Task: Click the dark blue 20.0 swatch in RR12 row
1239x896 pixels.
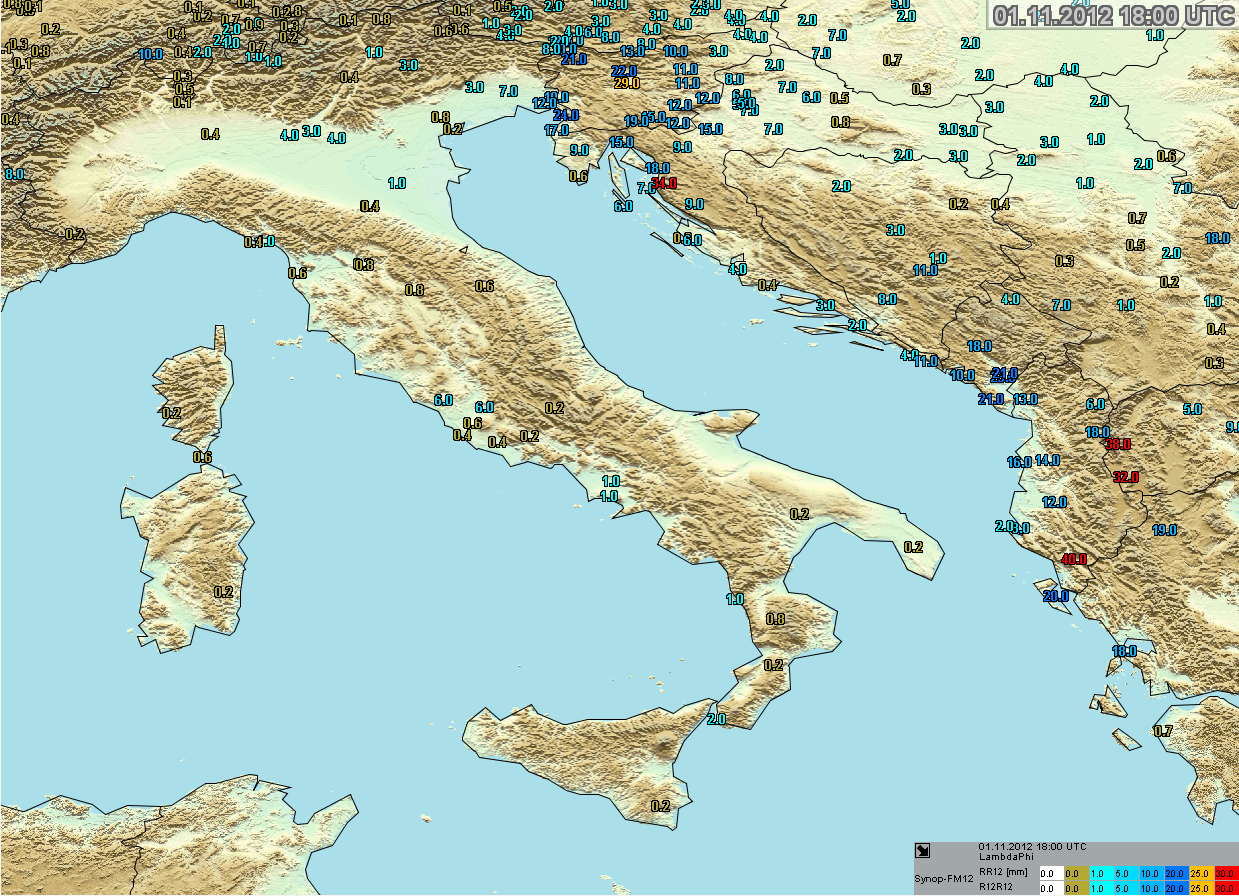Action: 1174,872
